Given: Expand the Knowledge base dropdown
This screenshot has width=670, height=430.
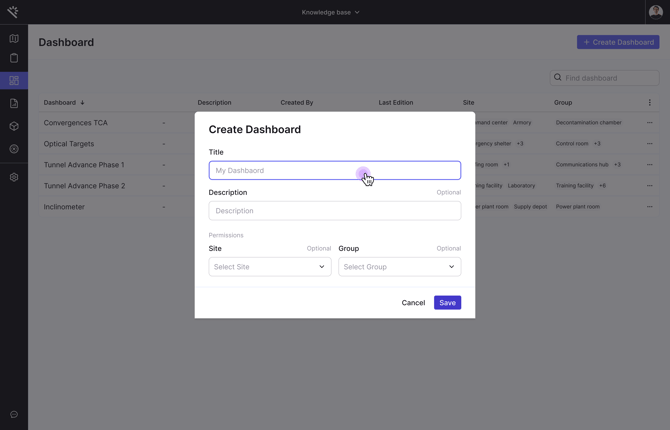Looking at the screenshot, I should click(x=330, y=12).
